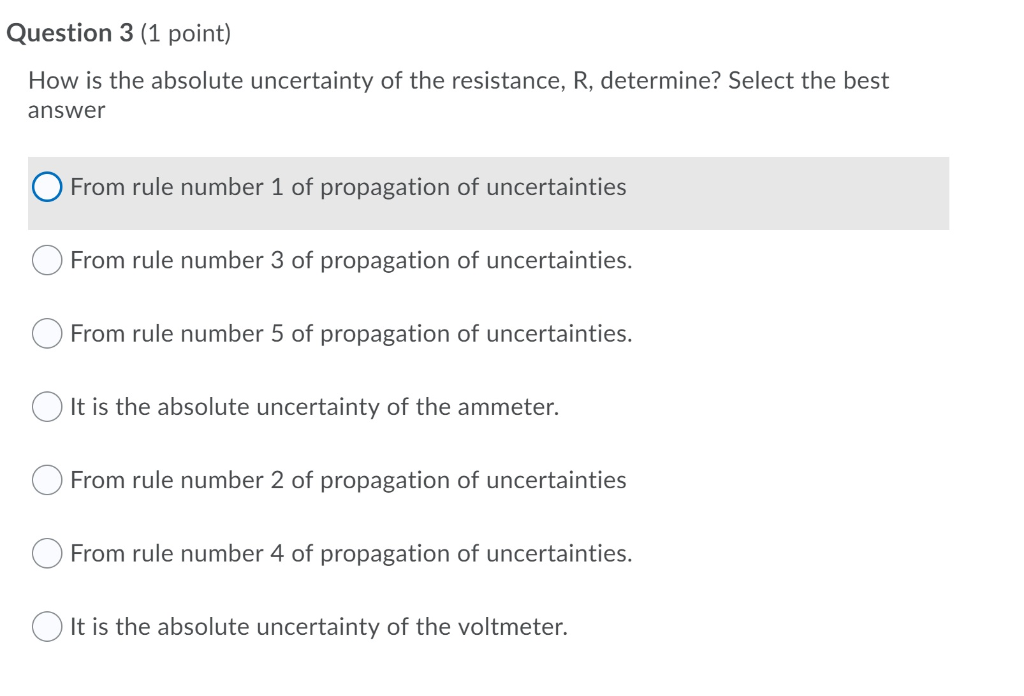Viewport: 1024px width, 696px height.
Task: Click the radio circle beside rule number 5
Action: pyautogui.click(x=46, y=333)
